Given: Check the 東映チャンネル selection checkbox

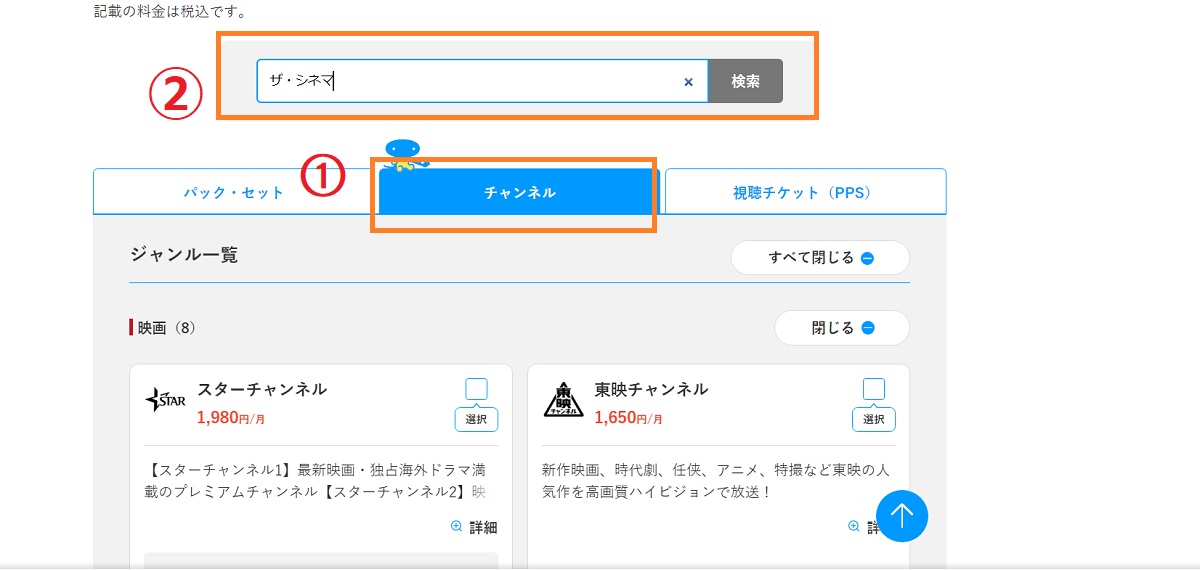Looking at the screenshot, I should point(873,389).
